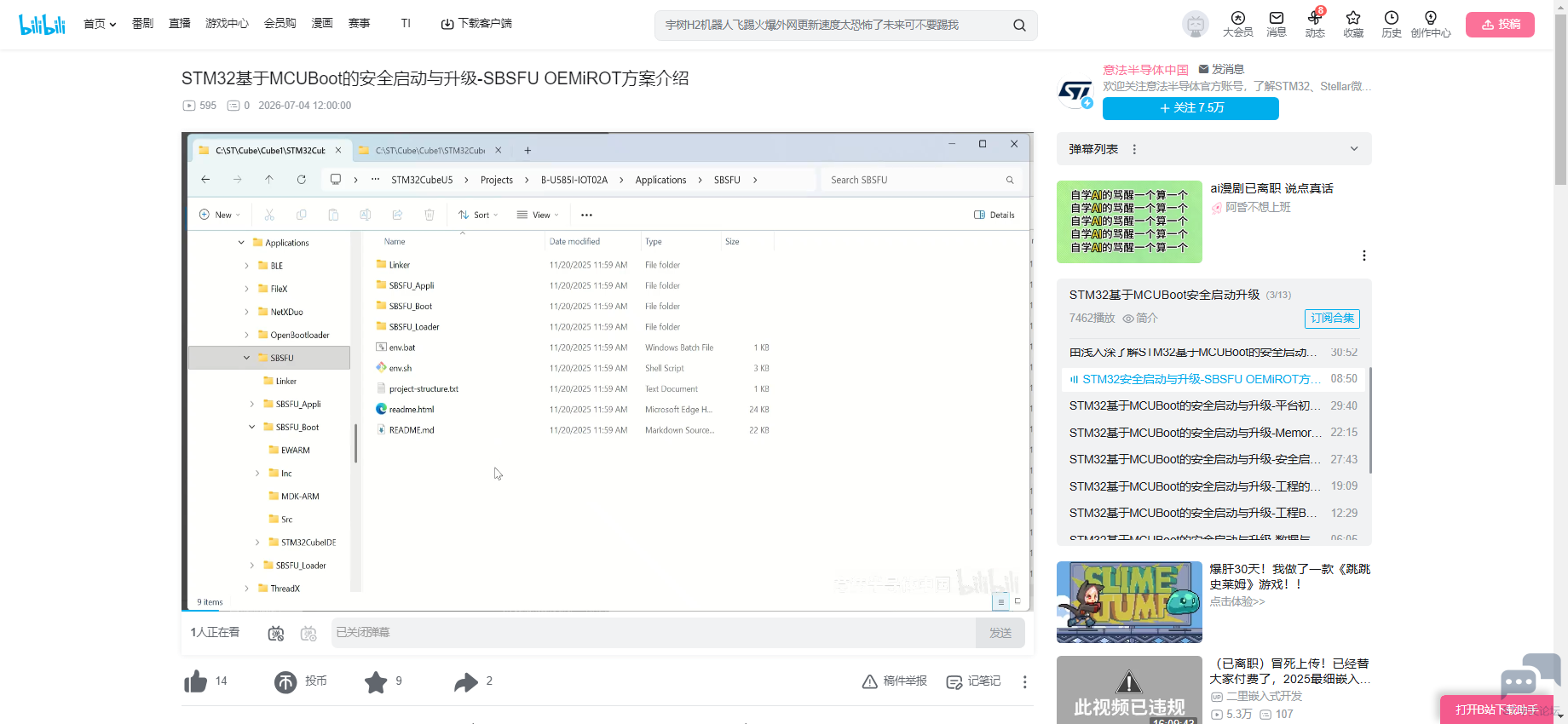Viewport: 1568px width, 724px height.
Task: Collapse the SBSFU_Boot tree folder
Action: (x=252, y=427)
